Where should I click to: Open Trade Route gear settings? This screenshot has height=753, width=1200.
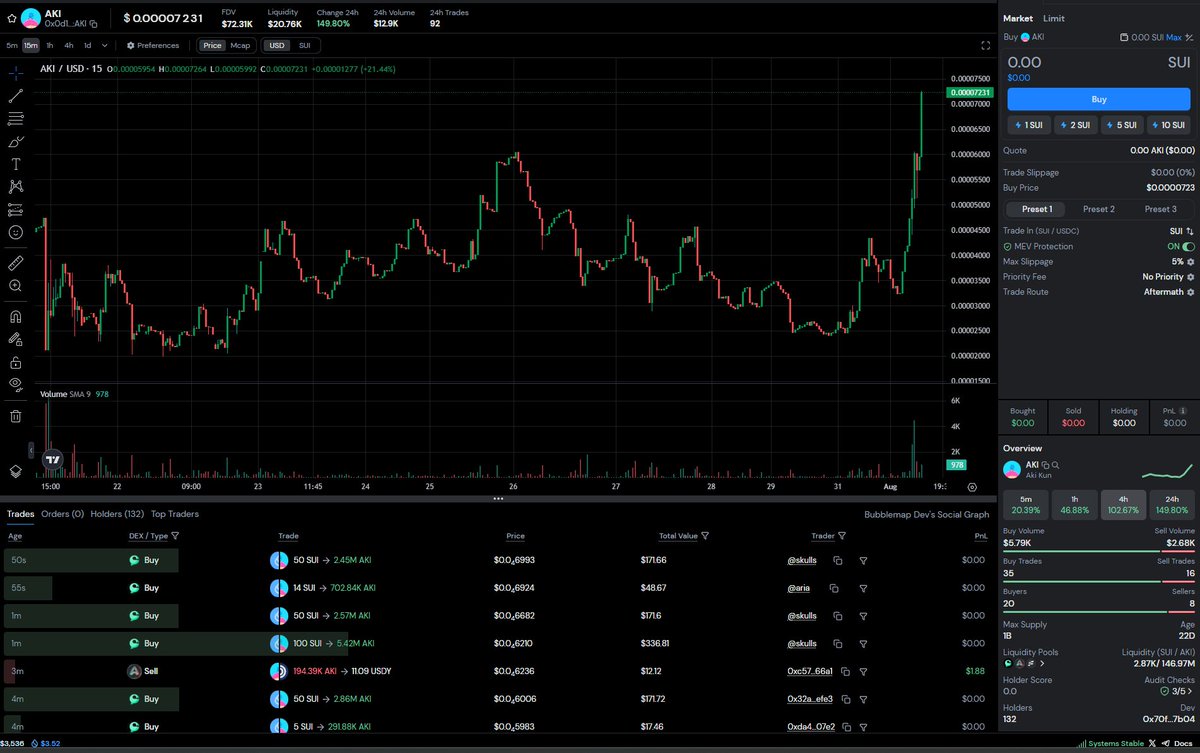click(x=1190, y=292)
